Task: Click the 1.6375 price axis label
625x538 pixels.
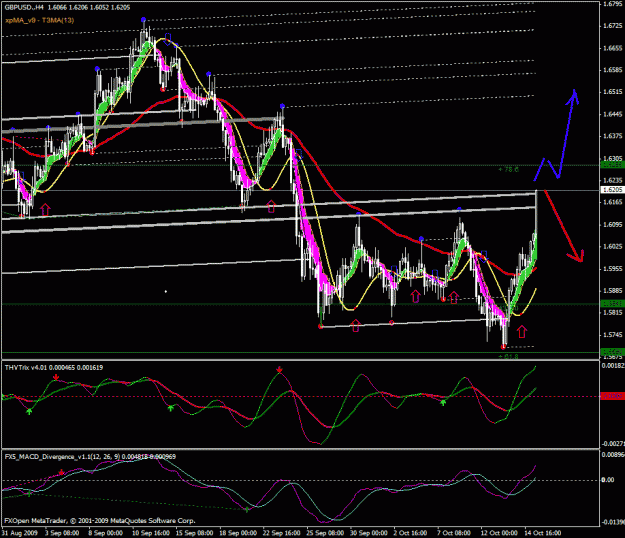Action: click(613, 136)
